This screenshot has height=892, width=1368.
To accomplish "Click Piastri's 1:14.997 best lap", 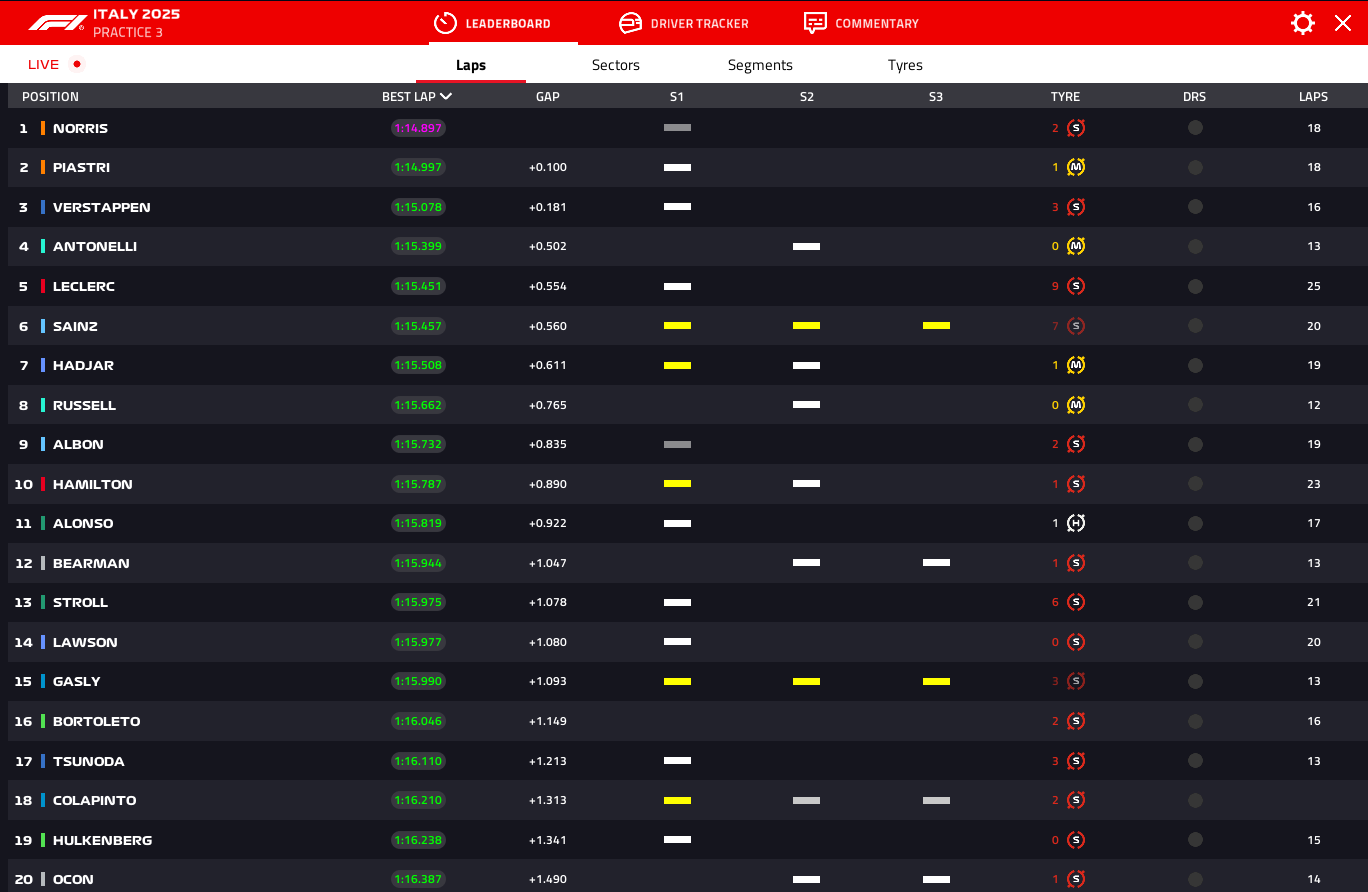I will (x=418, y=167).
